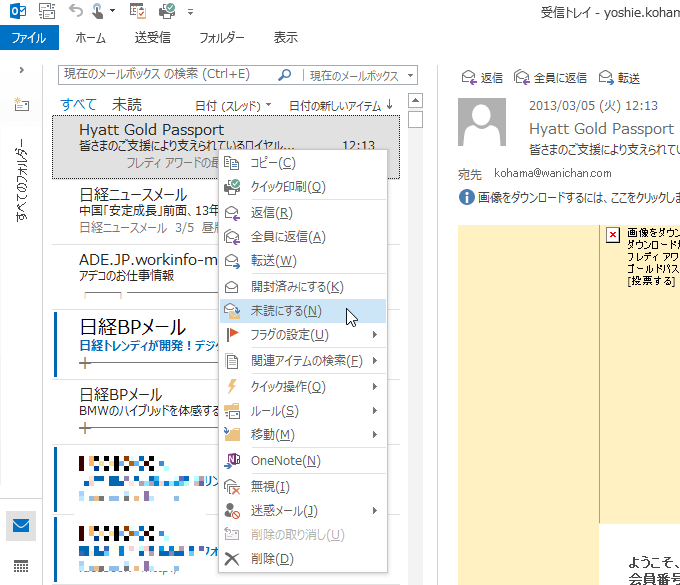Choose 未読にする(N) in the context menu
Screen dimensions: 680x585
click(x=303, y=311)
